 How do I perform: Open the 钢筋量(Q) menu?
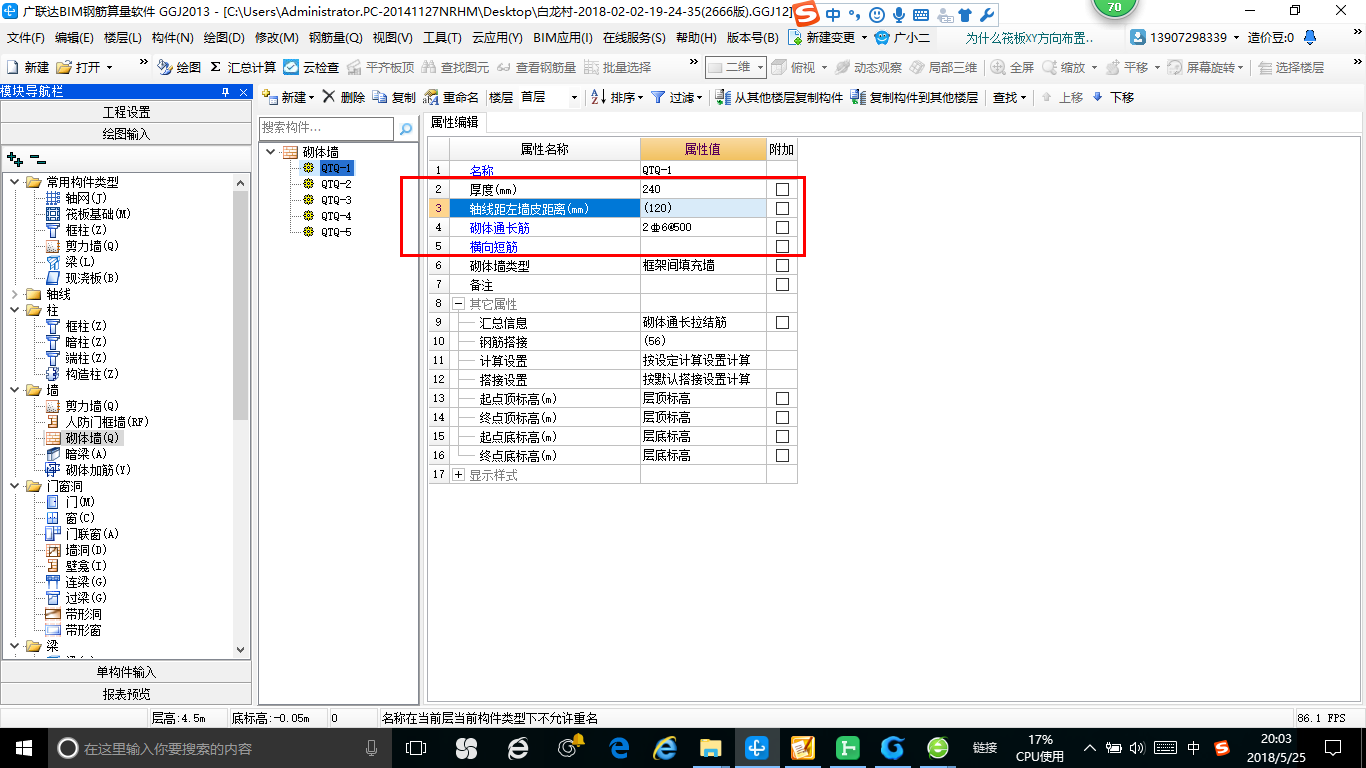tap(335, 38)
